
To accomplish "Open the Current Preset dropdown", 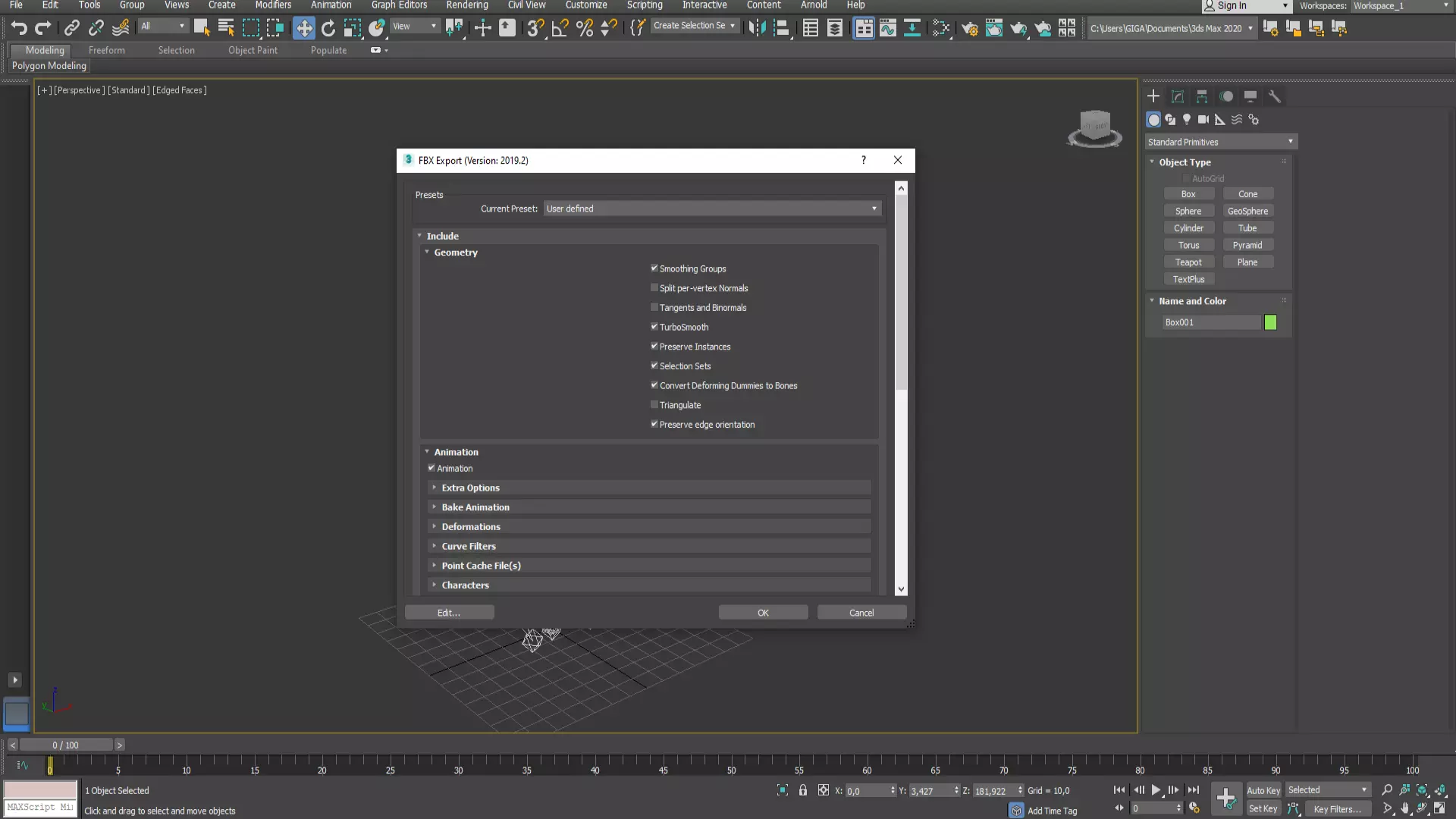I will (711, 209).
